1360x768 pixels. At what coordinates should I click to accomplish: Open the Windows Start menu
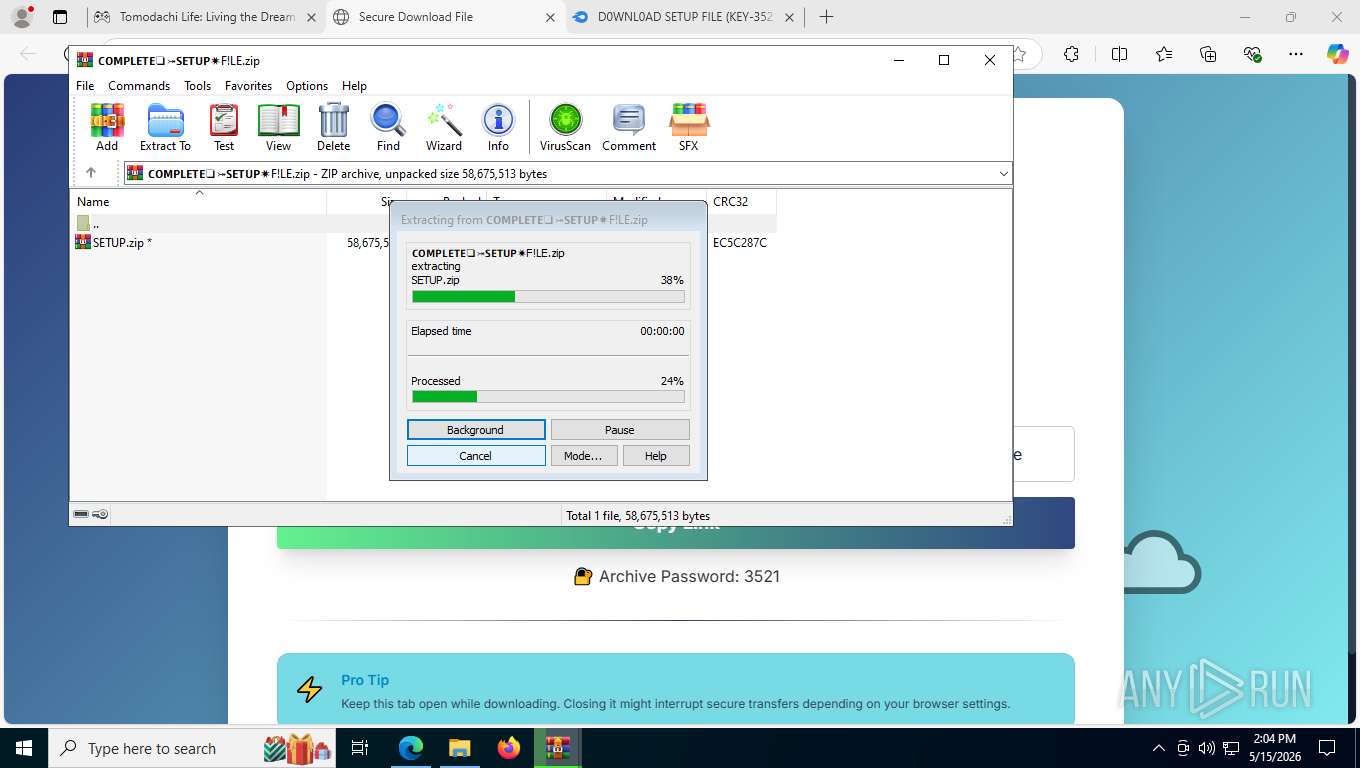24,748
